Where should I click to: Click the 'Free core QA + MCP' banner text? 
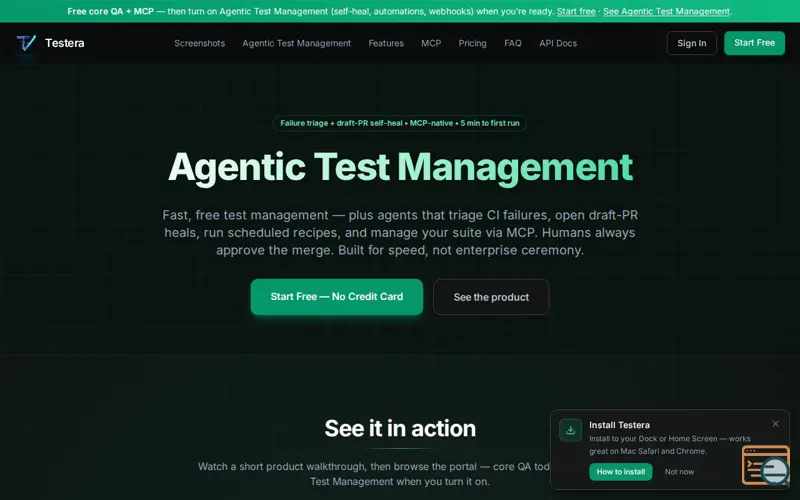(111, 11)
